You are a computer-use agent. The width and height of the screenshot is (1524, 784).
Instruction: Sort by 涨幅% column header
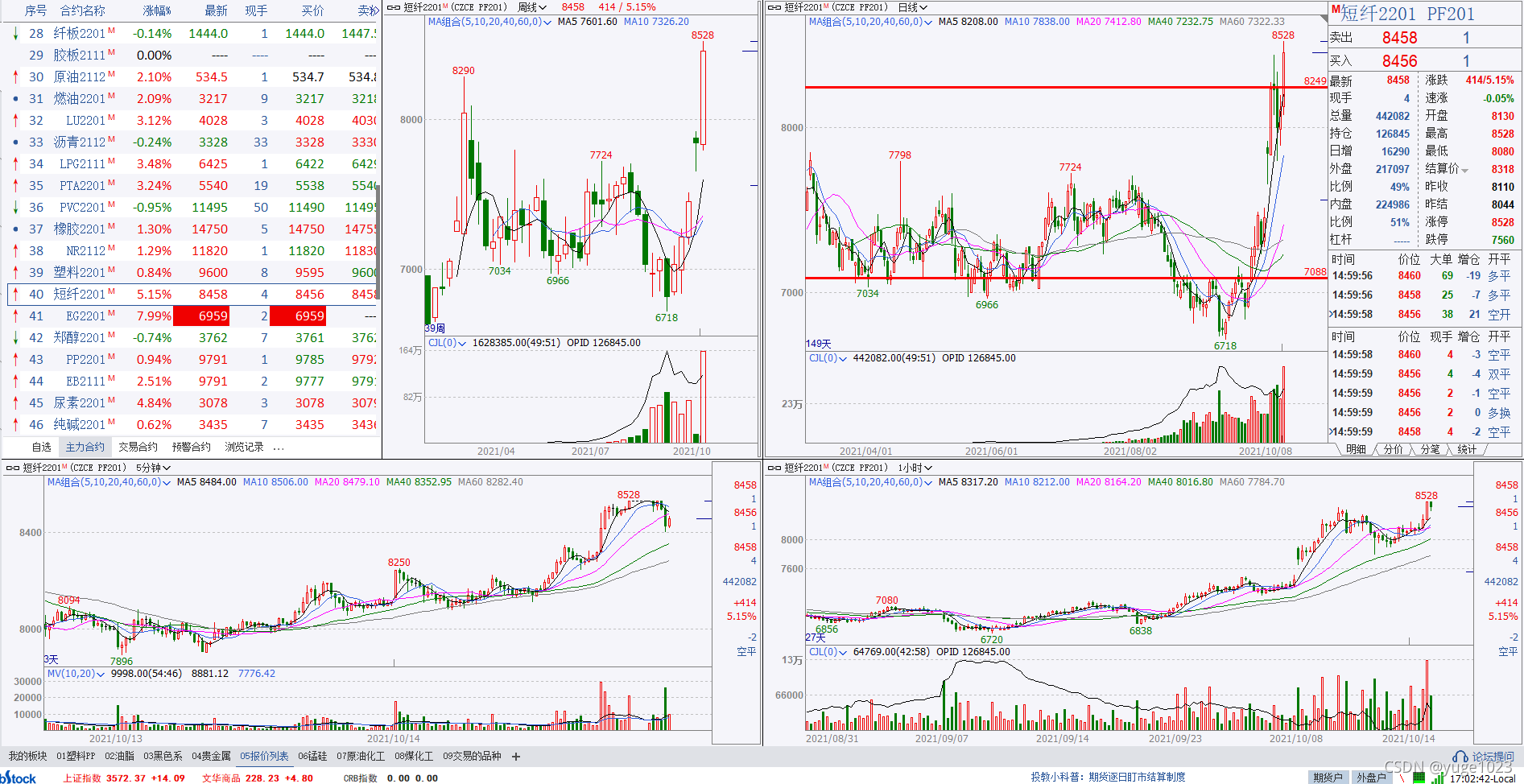point(157,10)
